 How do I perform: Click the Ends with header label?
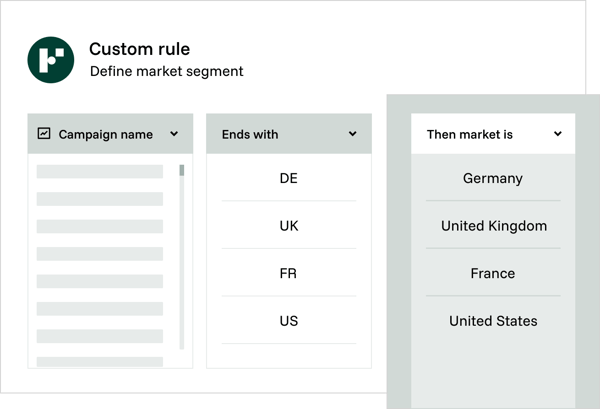tap(250, 134)
